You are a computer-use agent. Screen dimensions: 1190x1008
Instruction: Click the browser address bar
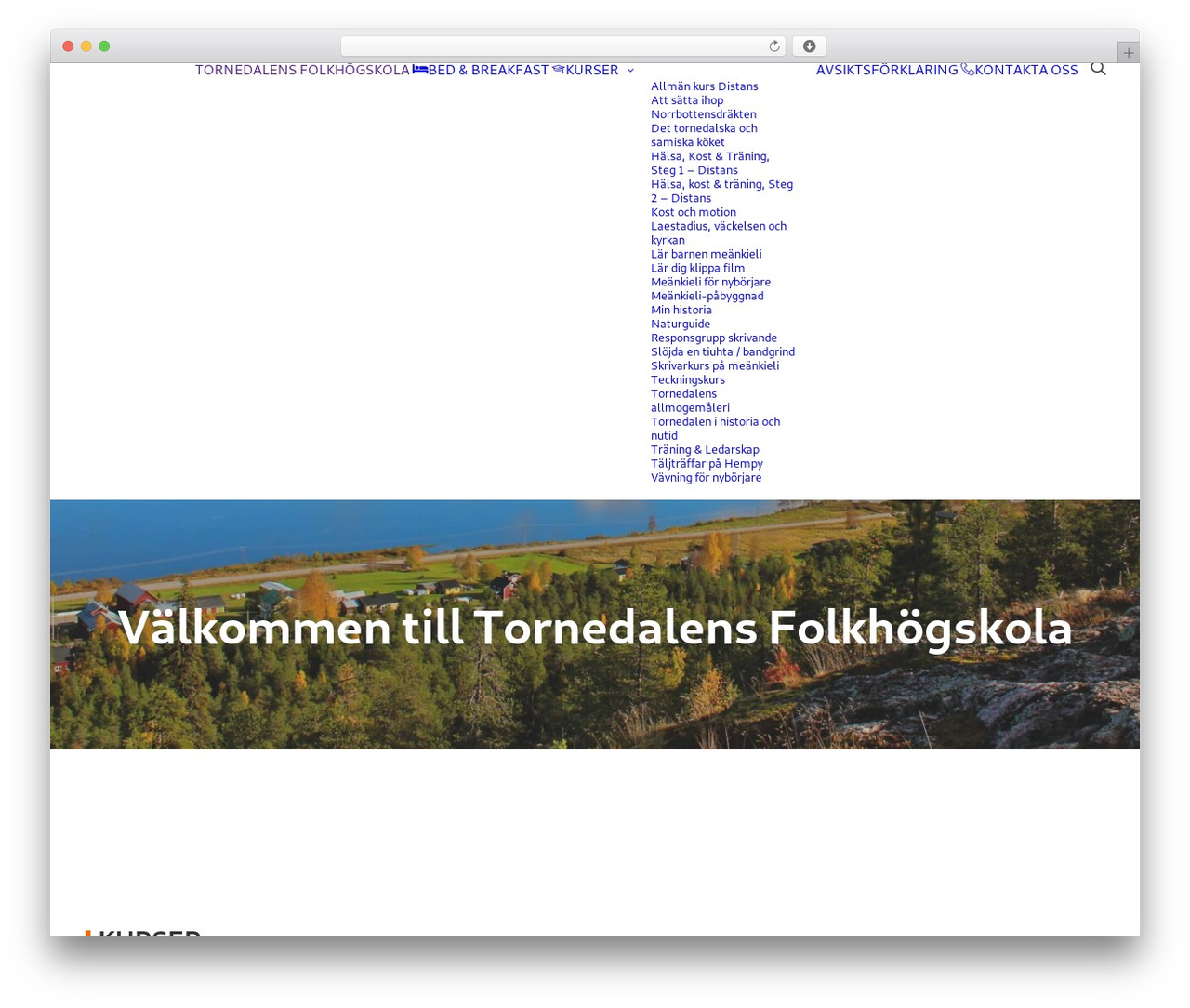[562, 46]
